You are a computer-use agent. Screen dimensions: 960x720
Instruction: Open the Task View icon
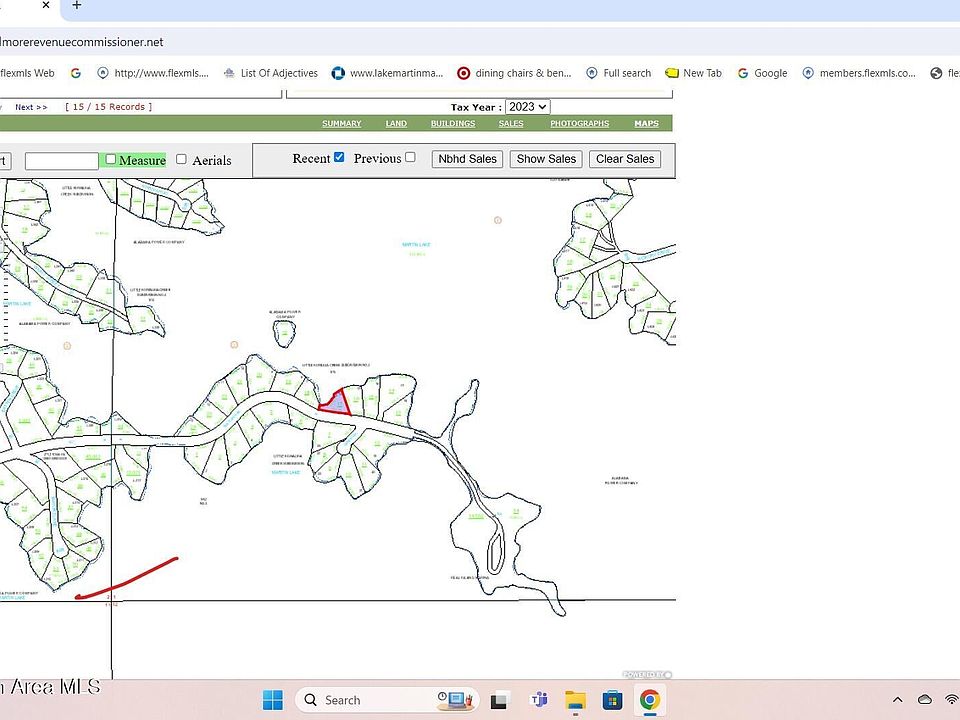tap(501, 700)
